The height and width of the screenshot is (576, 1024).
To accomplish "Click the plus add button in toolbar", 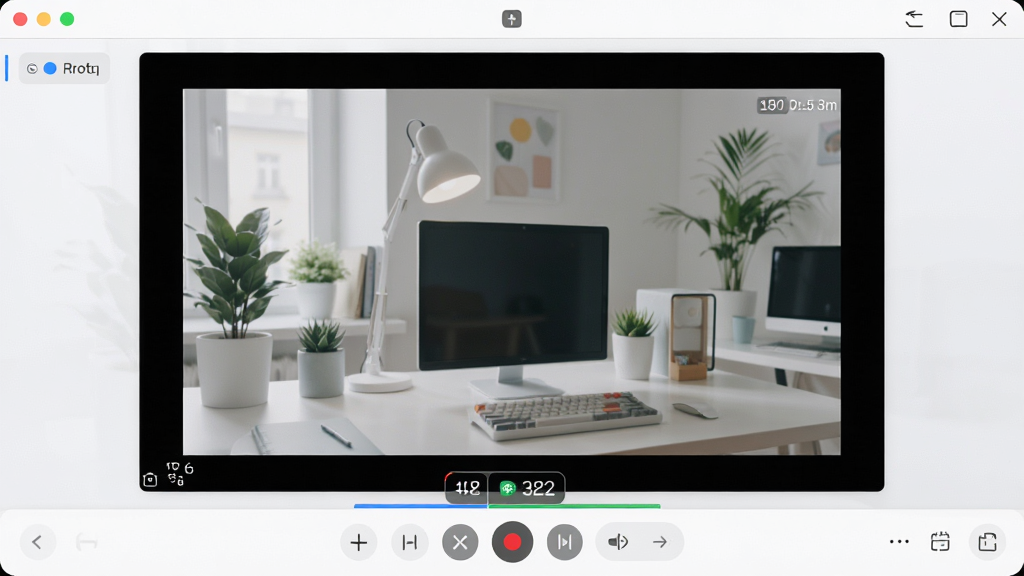I will pos(359,542).
